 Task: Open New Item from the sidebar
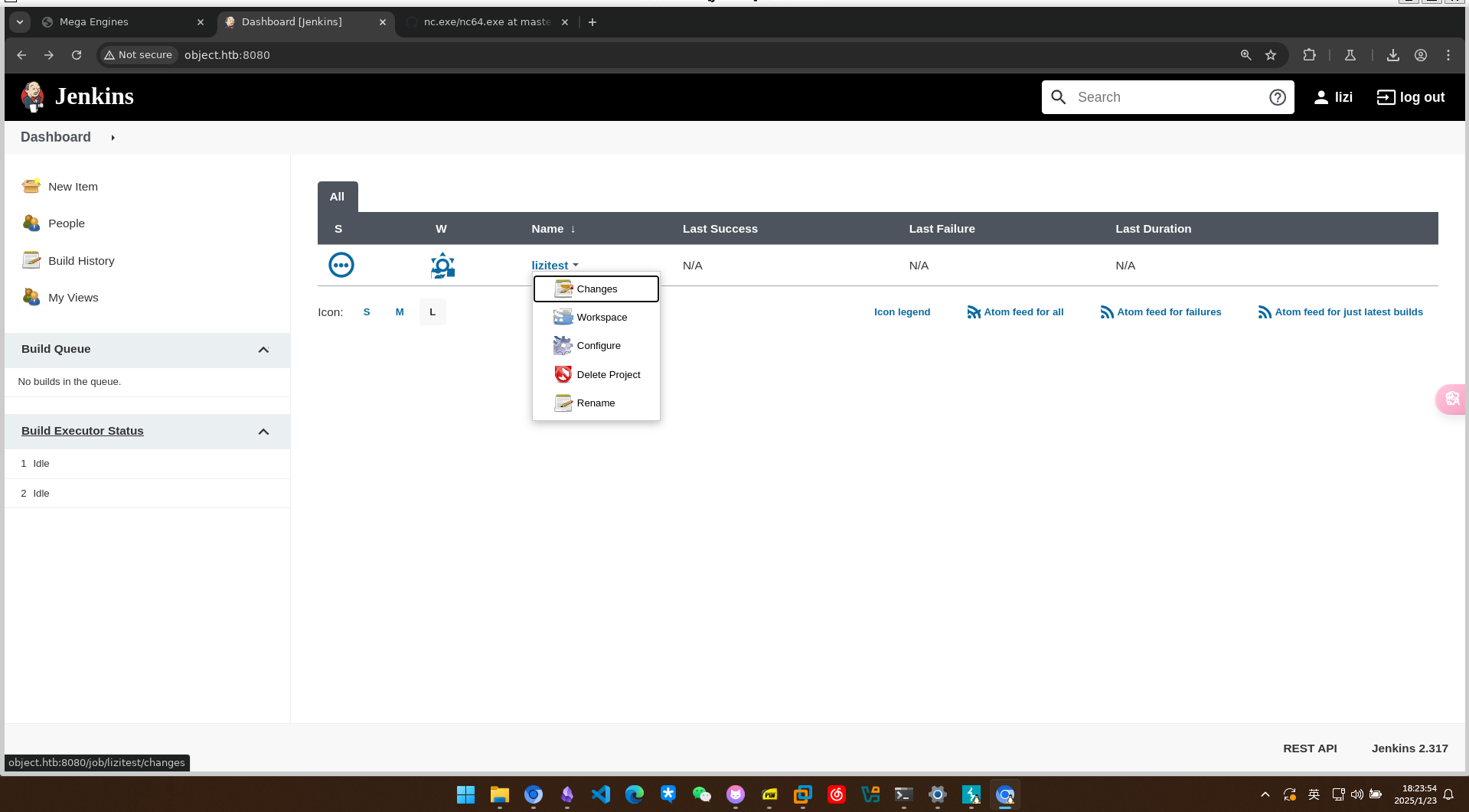73,187
